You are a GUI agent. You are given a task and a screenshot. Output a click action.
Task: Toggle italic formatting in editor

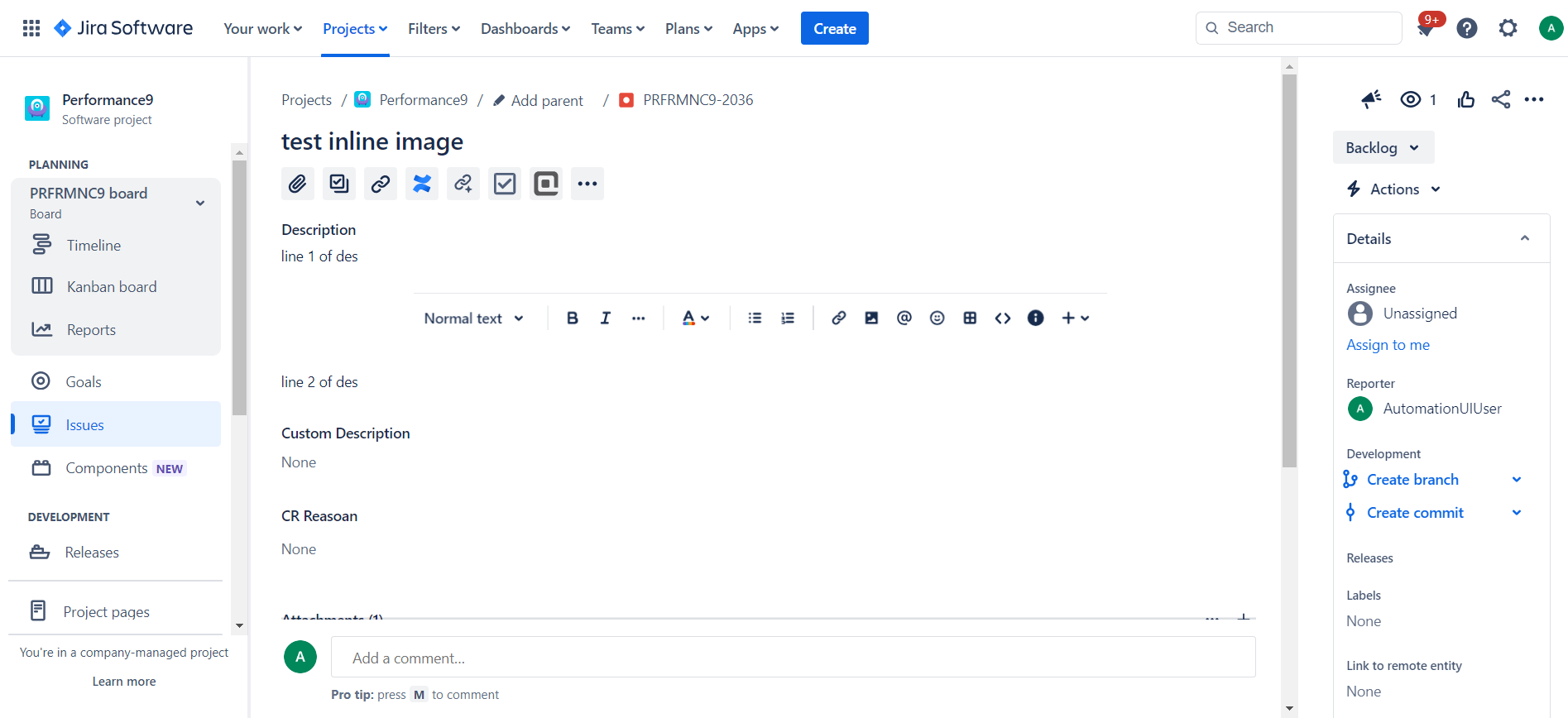tap(606, 318)
